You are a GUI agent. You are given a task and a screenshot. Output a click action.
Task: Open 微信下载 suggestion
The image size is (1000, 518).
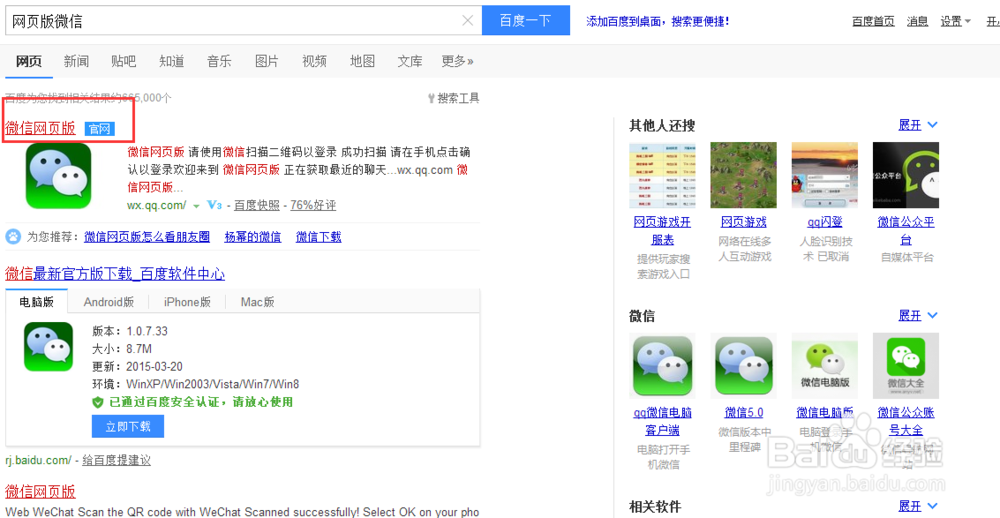coord(318,237)
